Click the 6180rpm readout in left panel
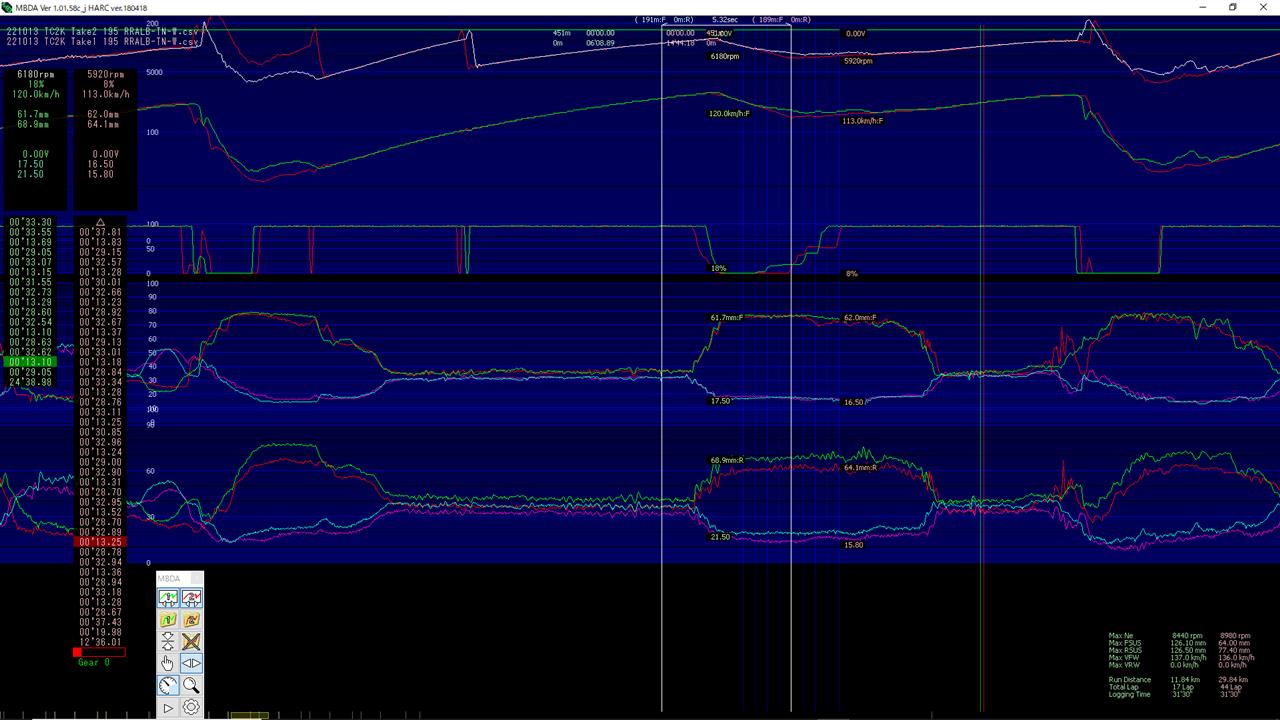 tap(35, 74)
